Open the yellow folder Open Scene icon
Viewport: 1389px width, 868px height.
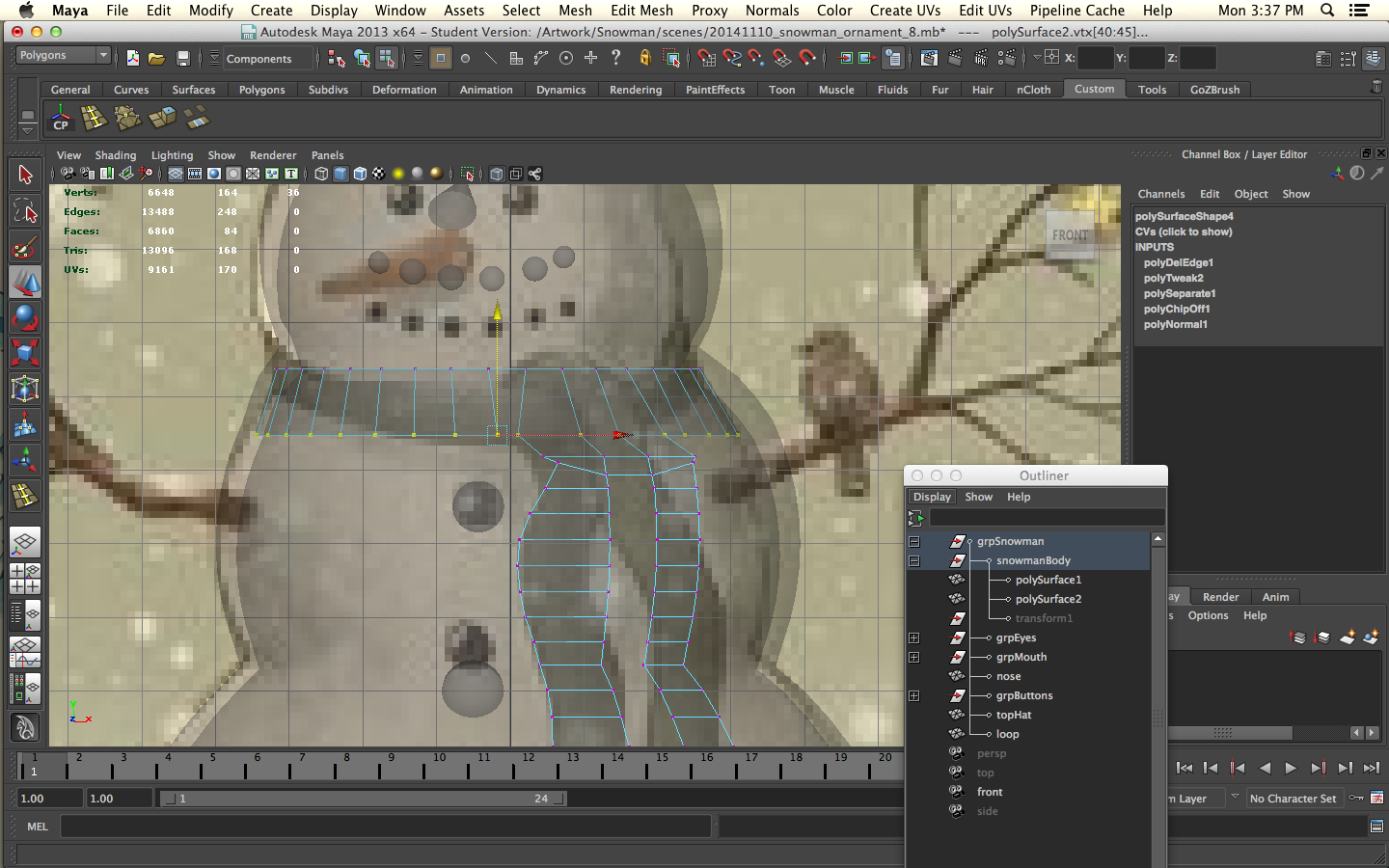point(156,59)
